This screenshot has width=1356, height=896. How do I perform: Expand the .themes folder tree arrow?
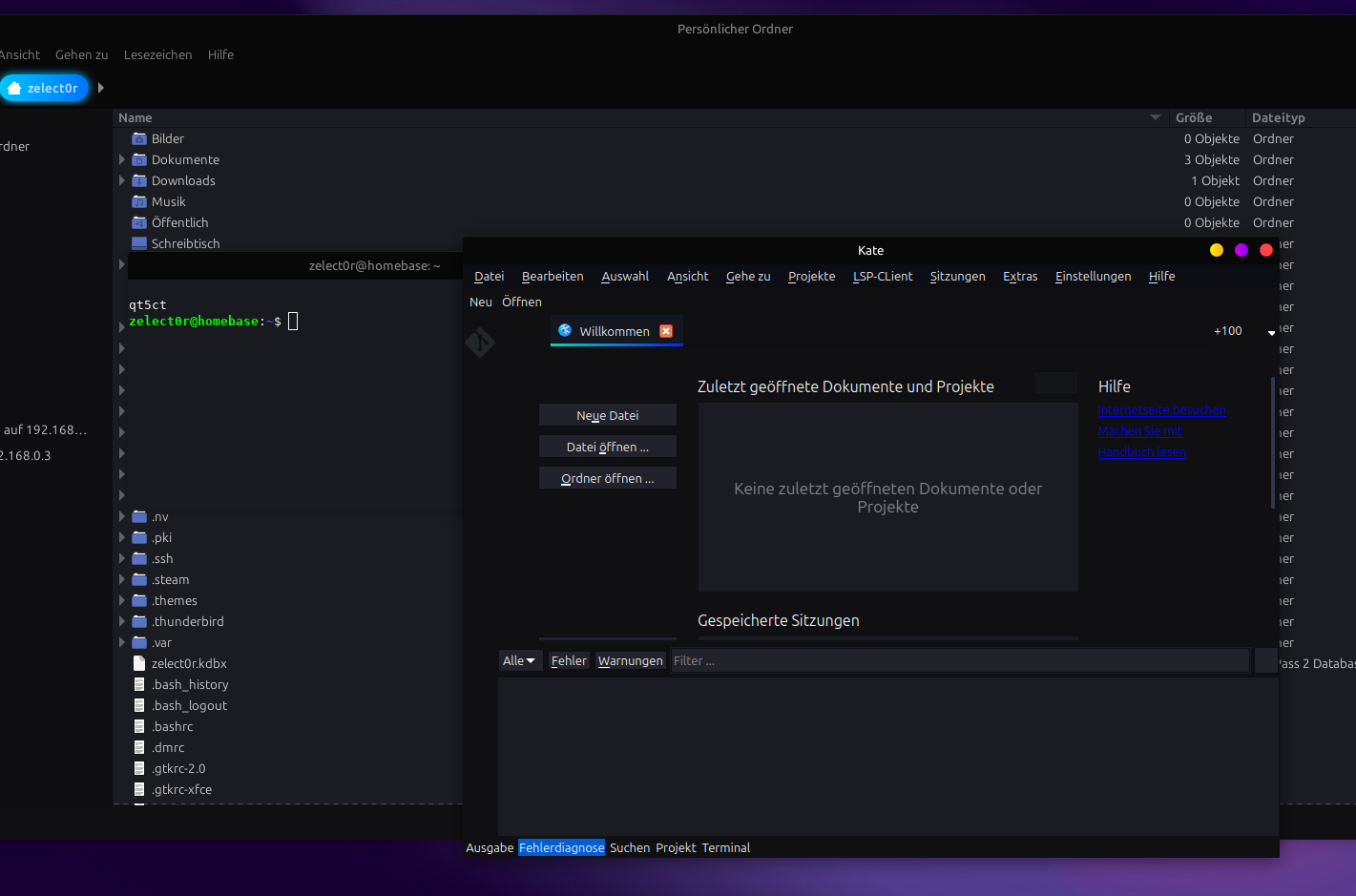pos(122,600)
